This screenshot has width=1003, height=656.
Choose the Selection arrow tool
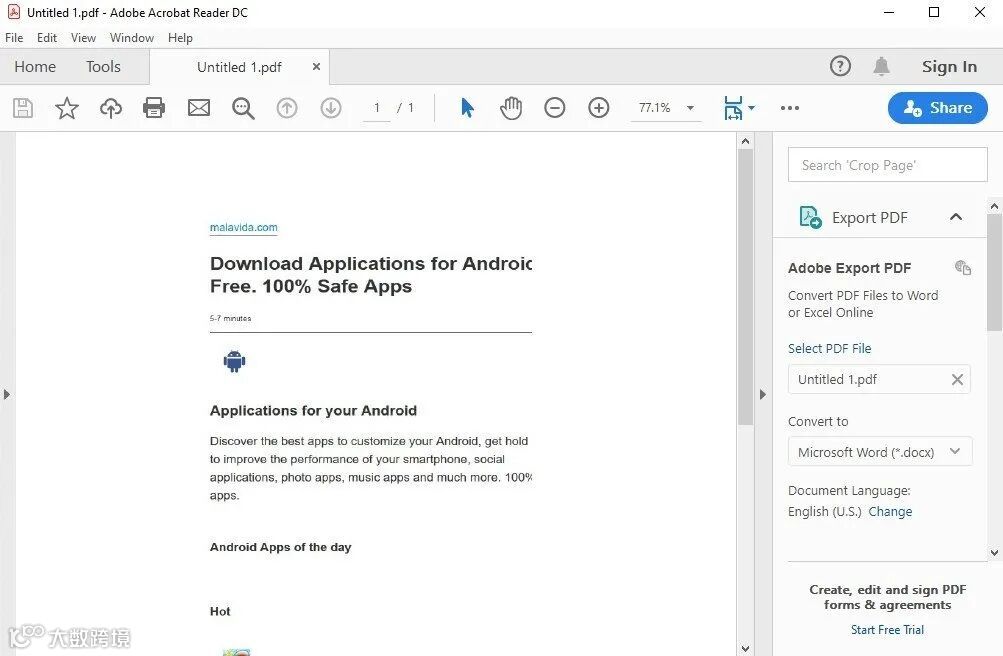point(467,107)
